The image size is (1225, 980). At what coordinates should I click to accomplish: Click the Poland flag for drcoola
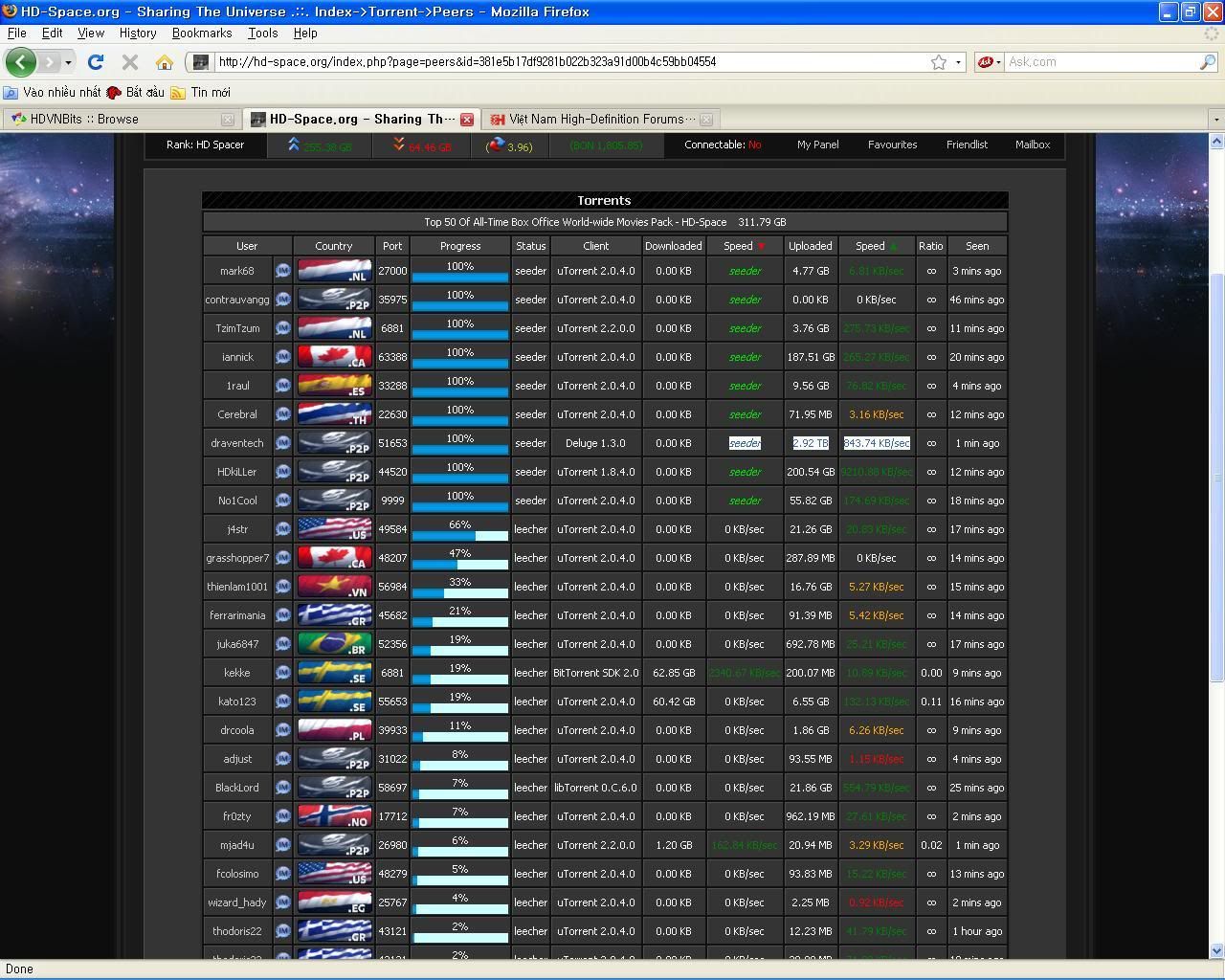tap(334, 730)
